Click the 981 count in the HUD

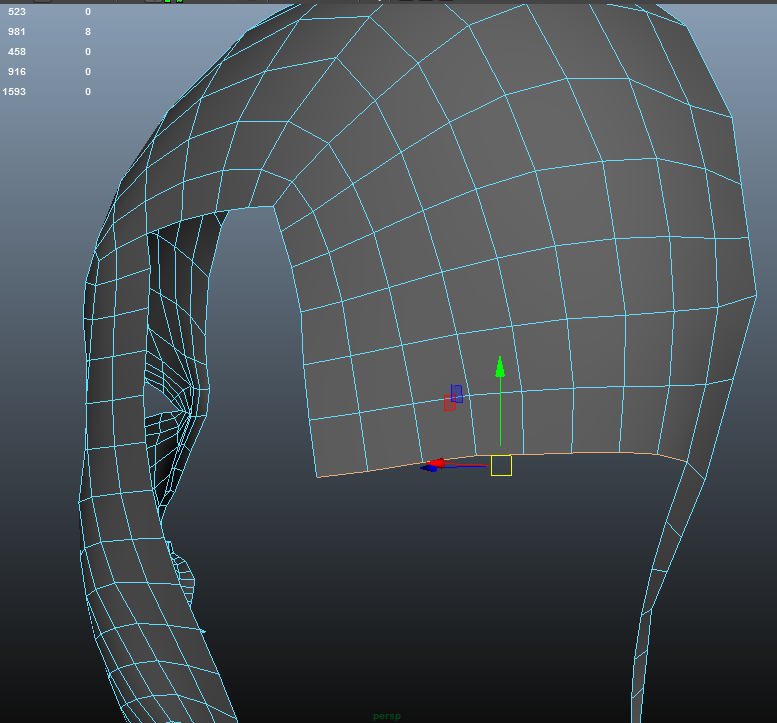tap(16, 32)
